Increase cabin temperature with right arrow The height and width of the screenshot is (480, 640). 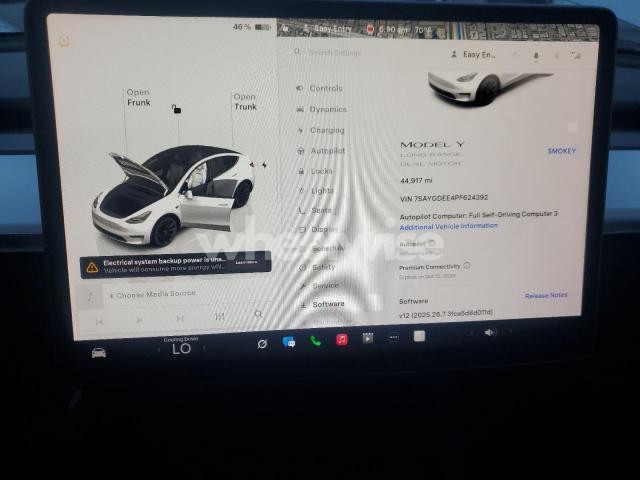coord(204,348)
